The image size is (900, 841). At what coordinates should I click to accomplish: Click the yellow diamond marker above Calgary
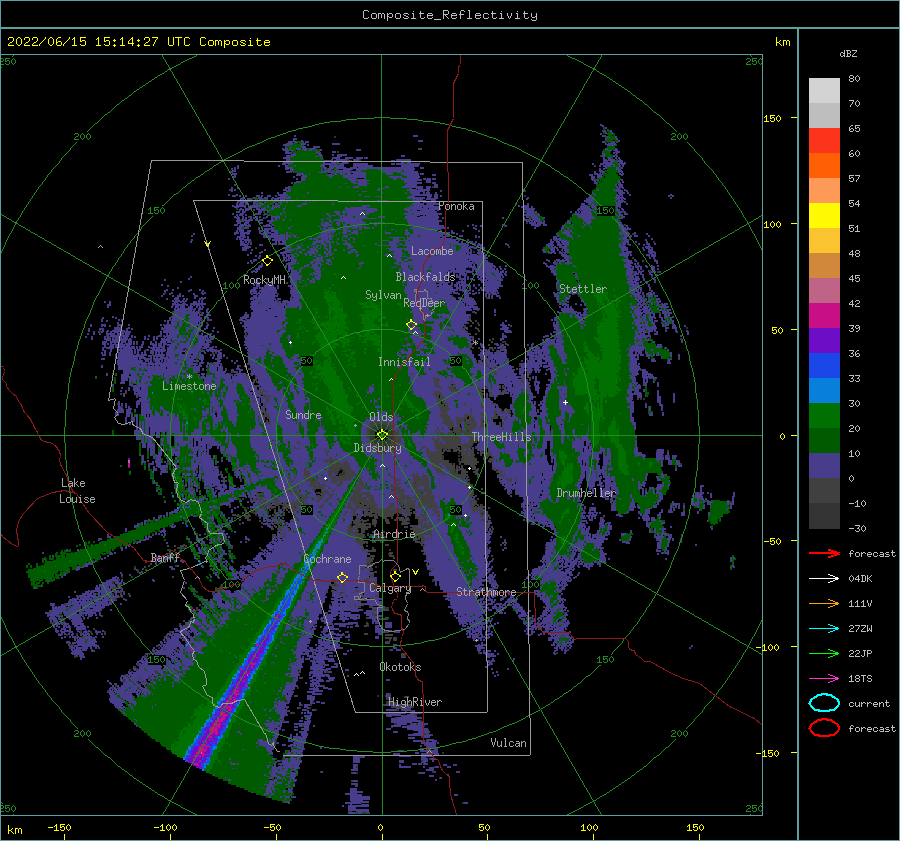(x=395, y=576)
